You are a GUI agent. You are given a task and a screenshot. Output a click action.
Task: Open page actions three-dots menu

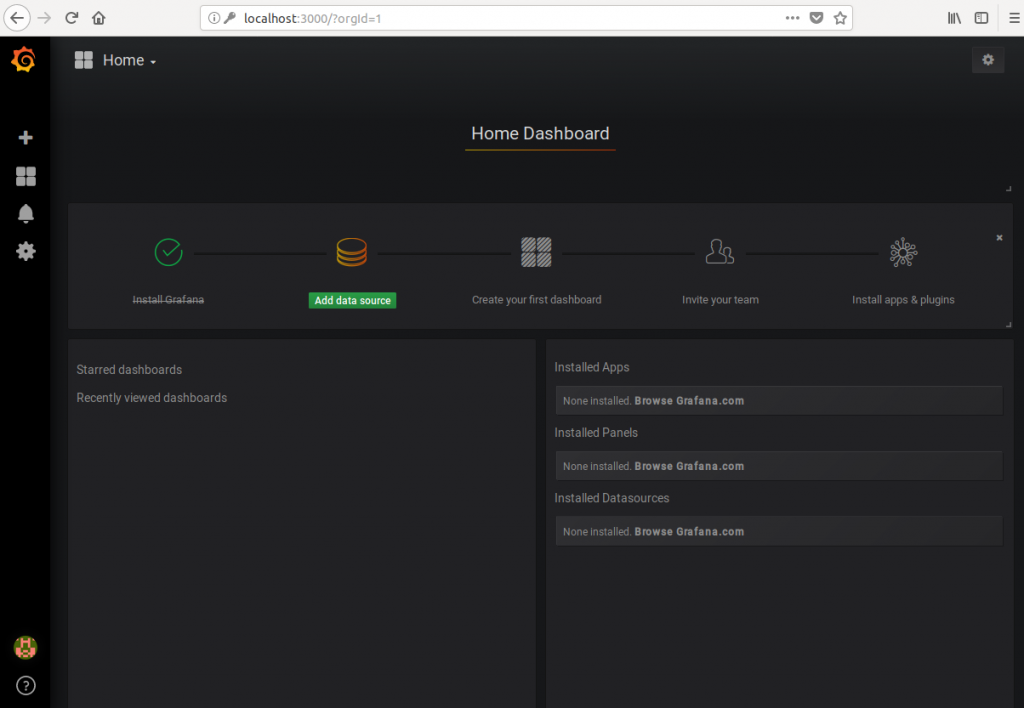[792, 18]
